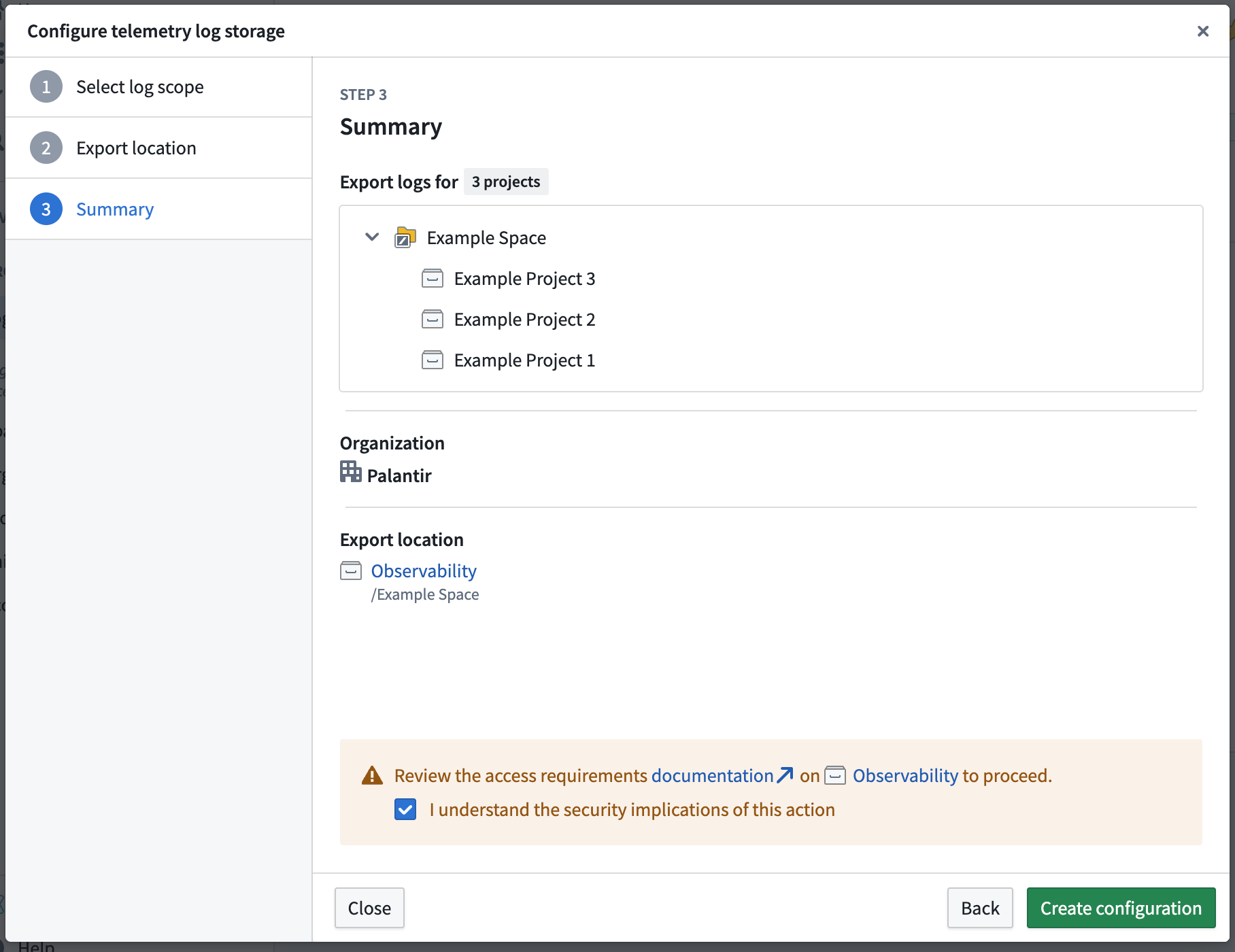Click the Example Space folder icon
Screen dimensions: 1235x952
405,238
